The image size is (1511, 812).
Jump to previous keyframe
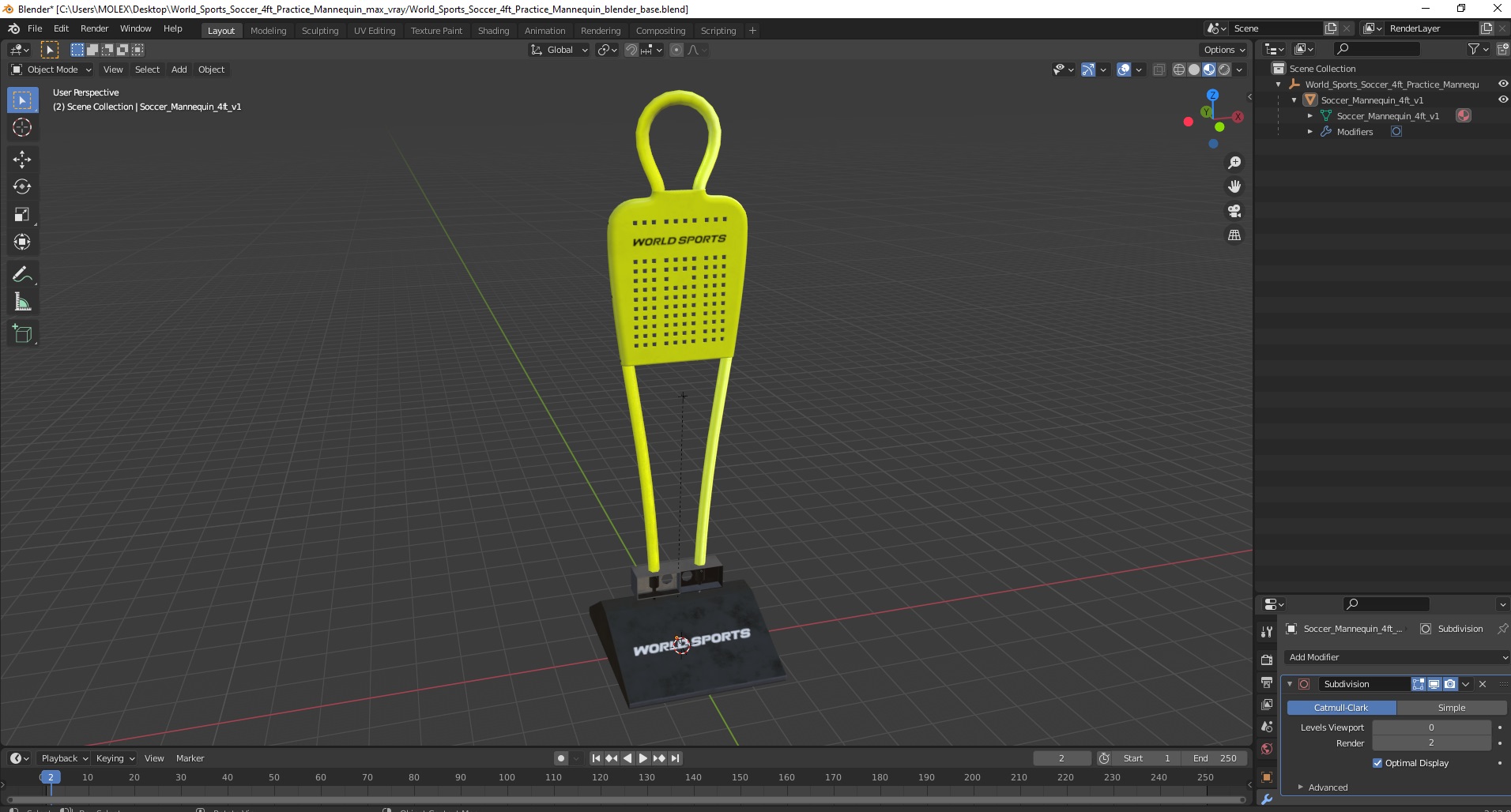(x=612, y=758)
